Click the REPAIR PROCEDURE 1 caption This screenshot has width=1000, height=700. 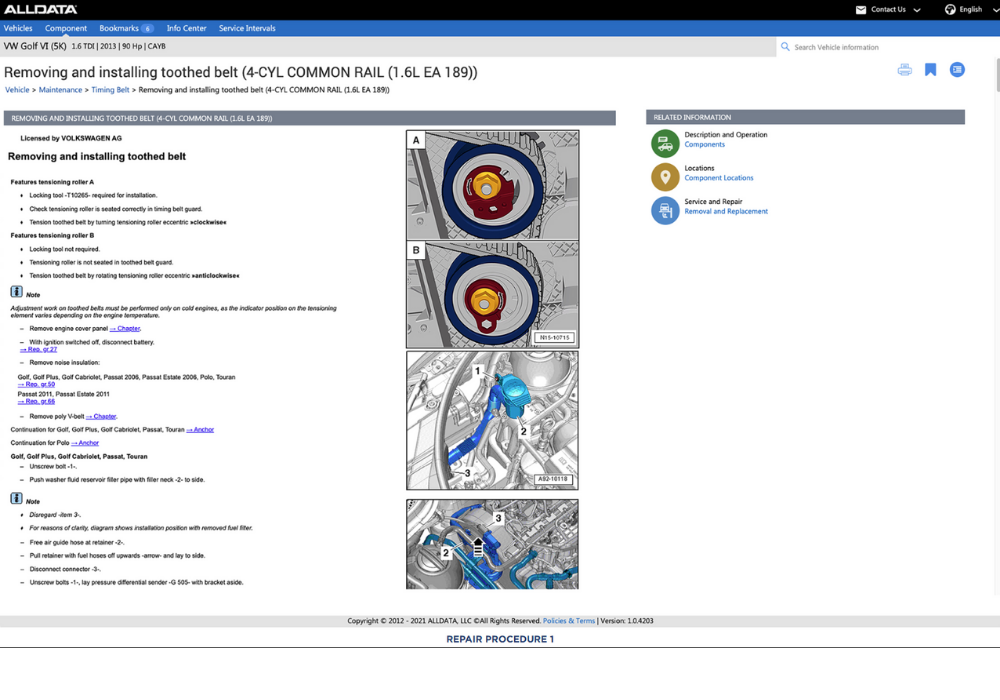(500, 639)
